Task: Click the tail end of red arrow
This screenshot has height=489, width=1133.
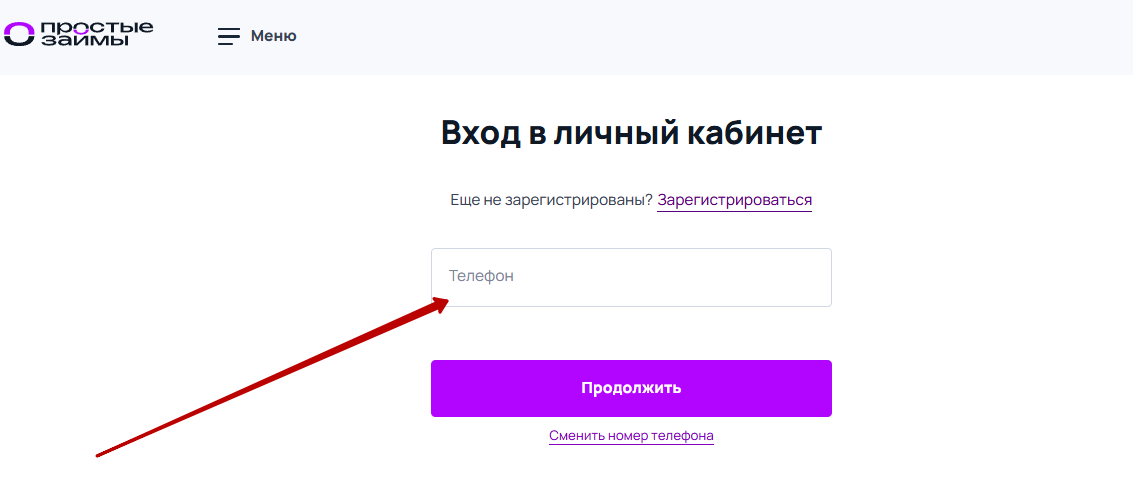Action: point(100,455)
